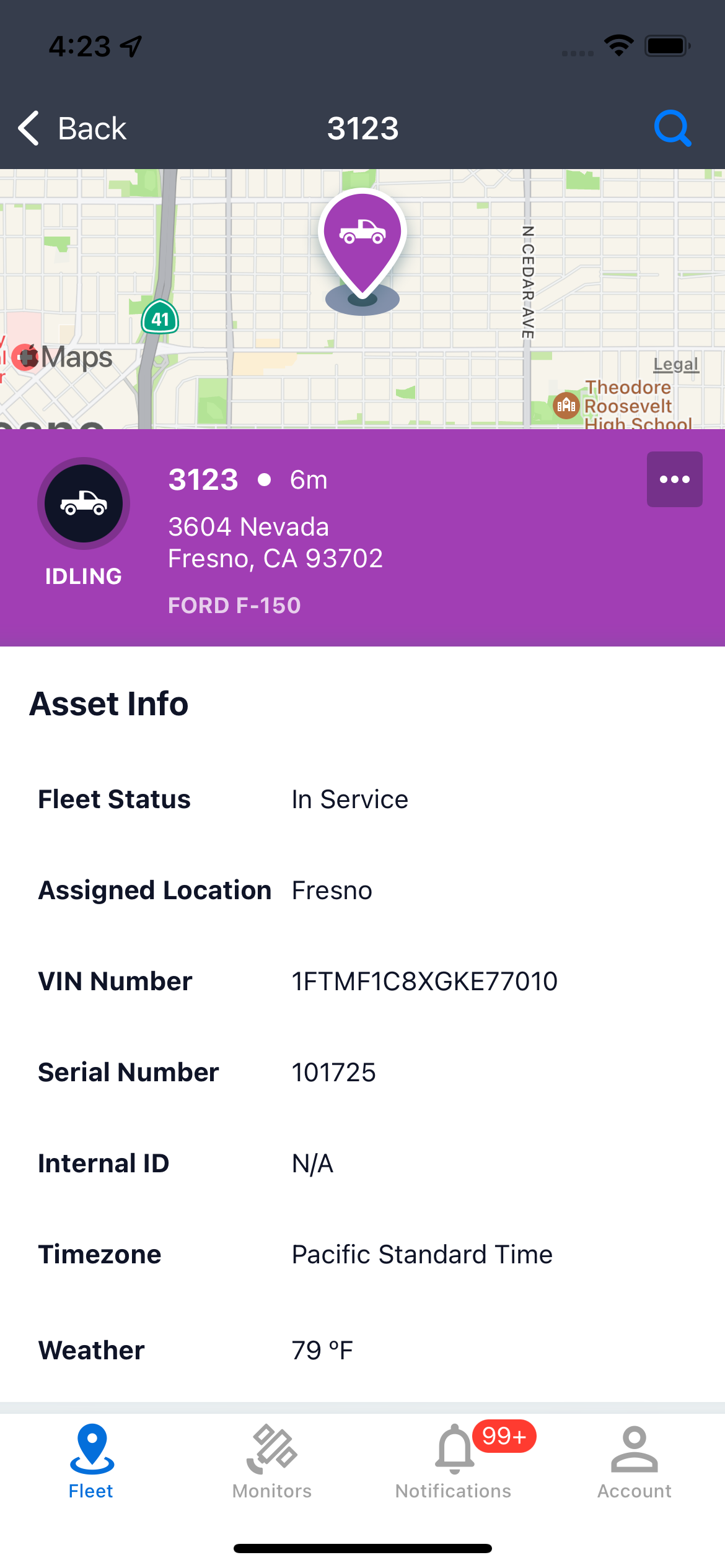This screenshot has height=1568, width=725.
Task: Open the map Legal link
Action: tap(675, 364)
